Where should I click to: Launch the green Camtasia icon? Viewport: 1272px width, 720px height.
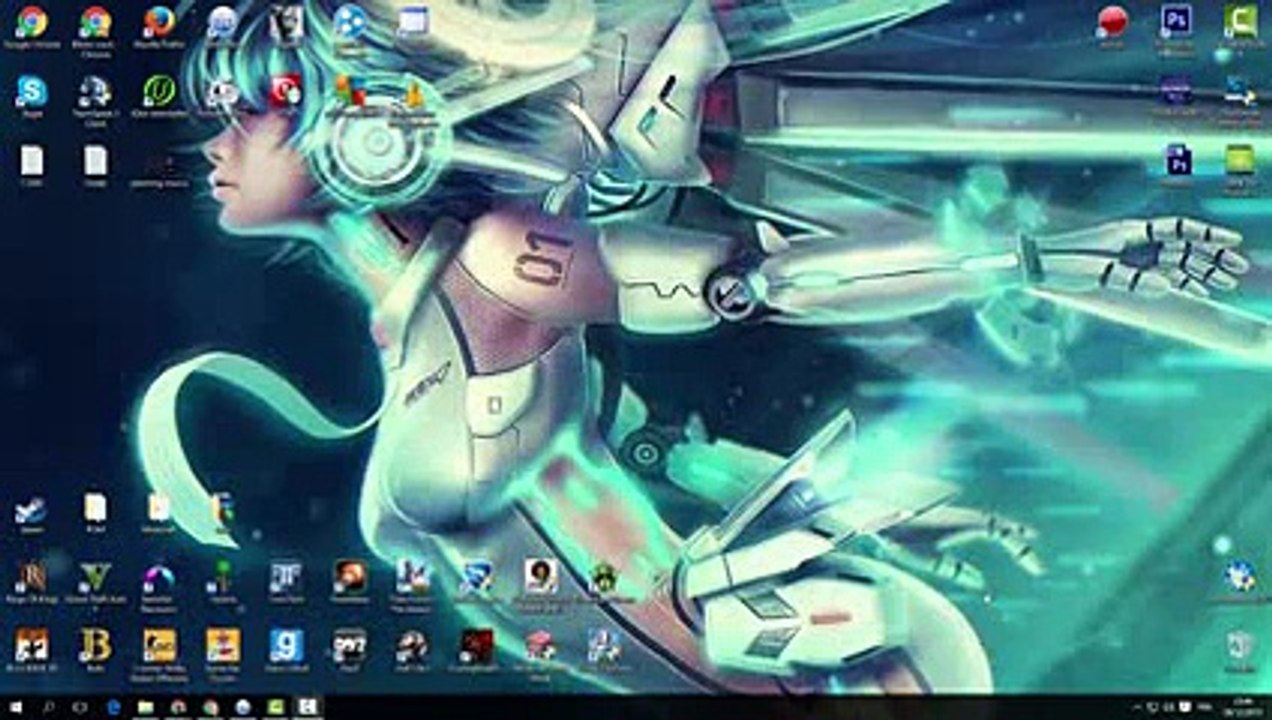click(x=1240, y=21)
